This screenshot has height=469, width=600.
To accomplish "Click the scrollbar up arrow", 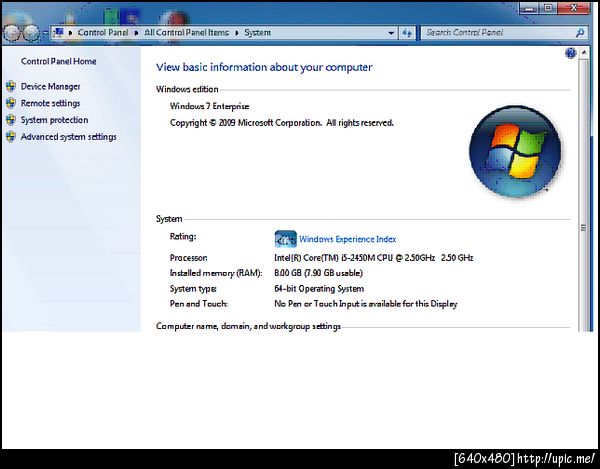I will point(584,52).
